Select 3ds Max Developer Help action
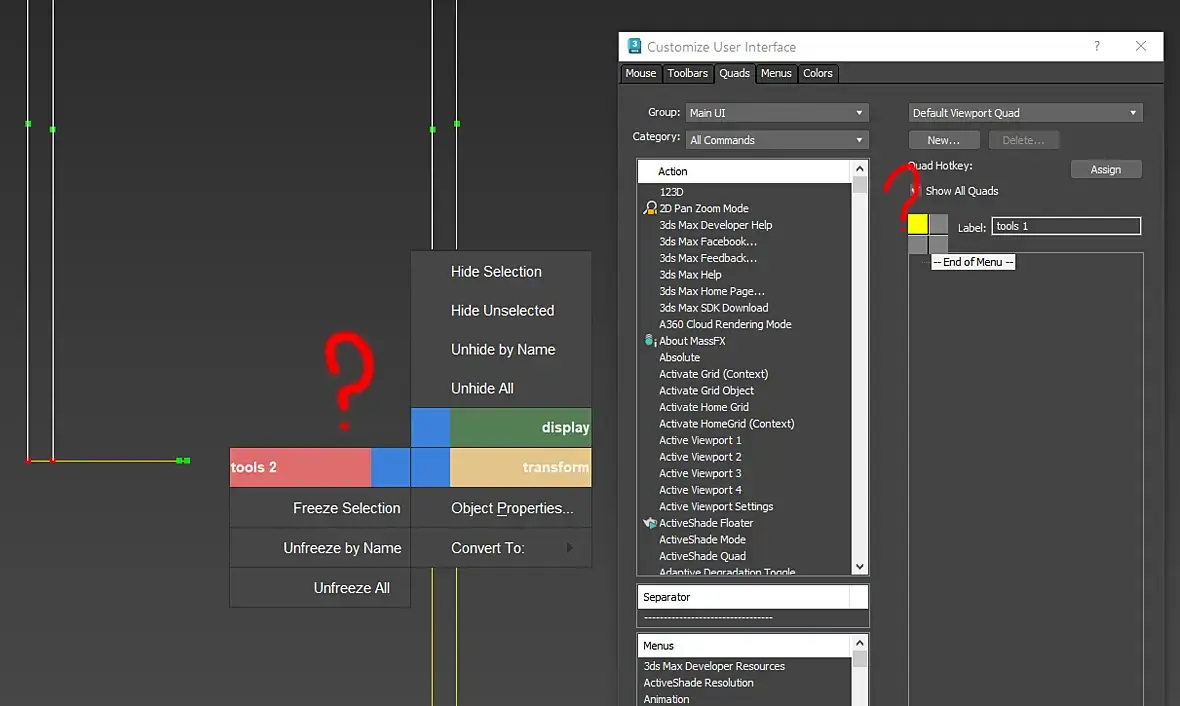The image size is (1180, 706). point(716,225)
